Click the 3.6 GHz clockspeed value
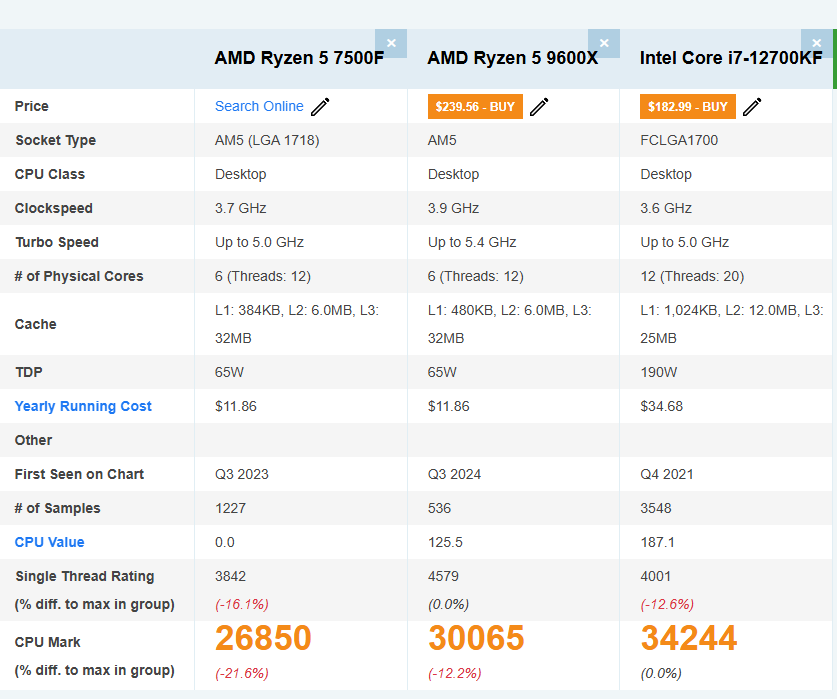The width and height of the screenshot is (837, 699). (x=666, y=208)
